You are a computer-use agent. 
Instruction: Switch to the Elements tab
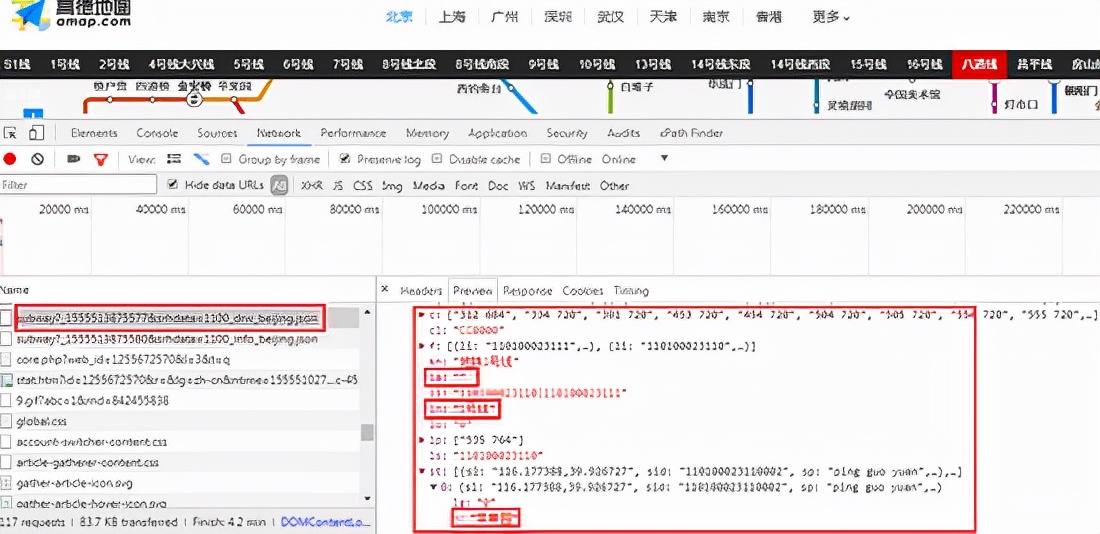coord(94,133)
